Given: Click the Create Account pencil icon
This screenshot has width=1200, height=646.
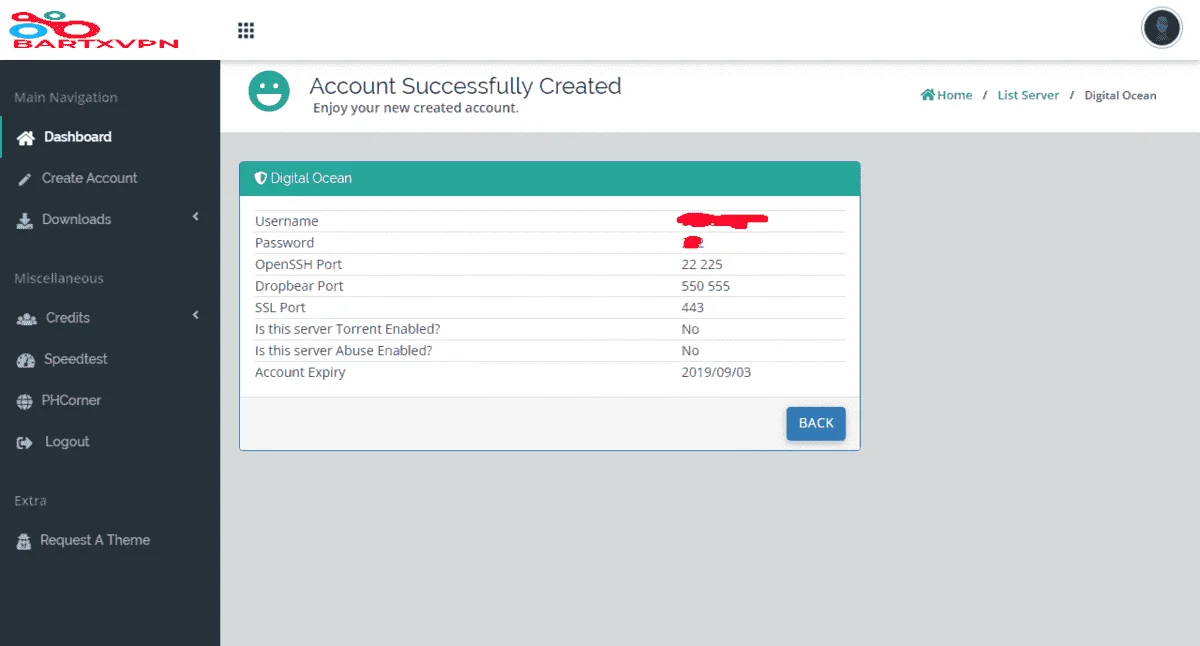Looking at the screenshot, I should (24, 179).
